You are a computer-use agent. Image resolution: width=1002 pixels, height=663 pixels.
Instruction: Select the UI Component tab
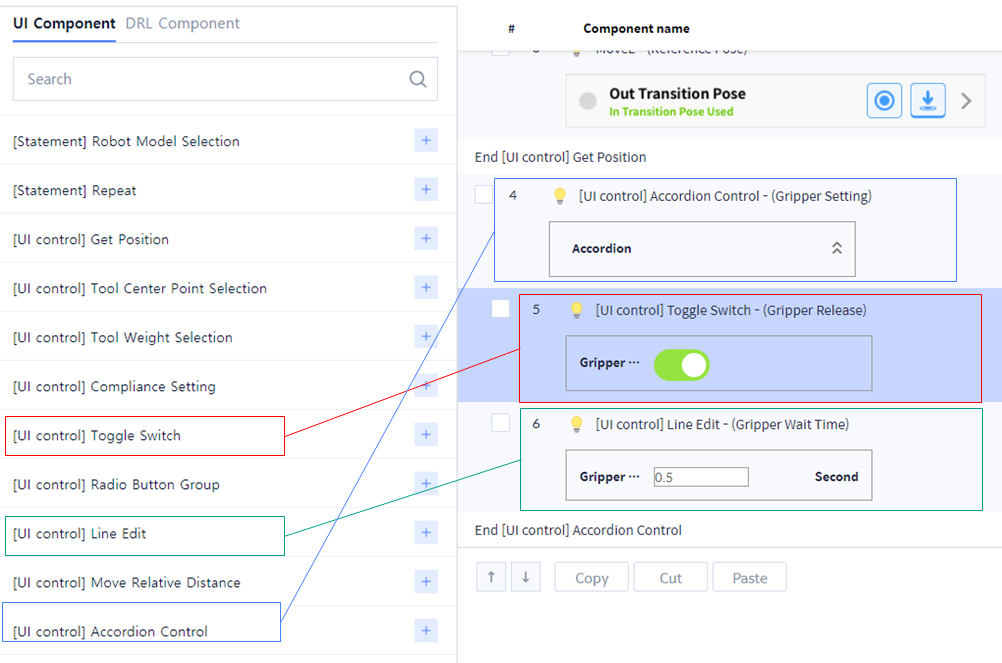point(64,23)
